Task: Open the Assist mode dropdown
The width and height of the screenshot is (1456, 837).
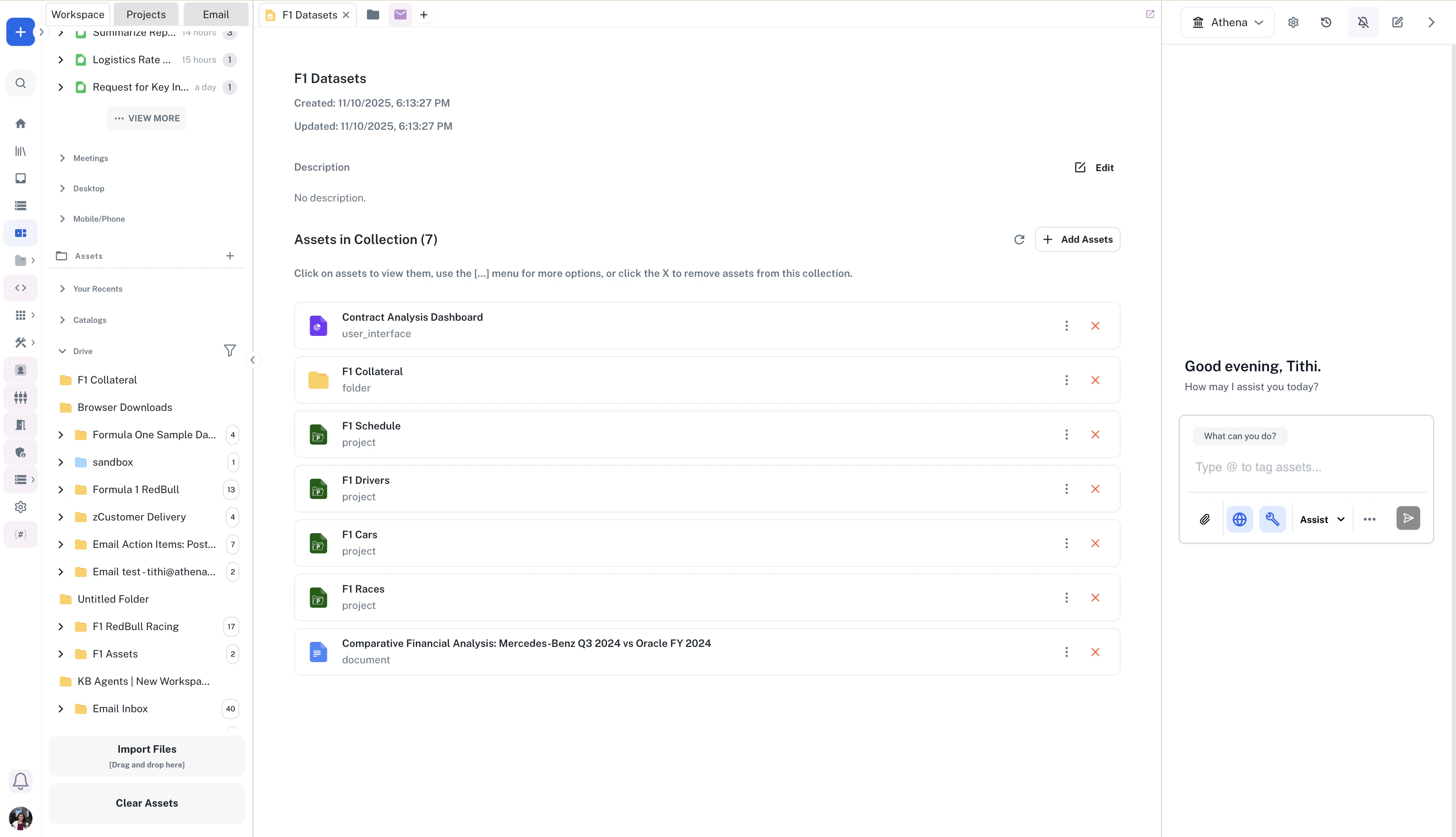Action: pyautogui.click(x=1322, y=519)
